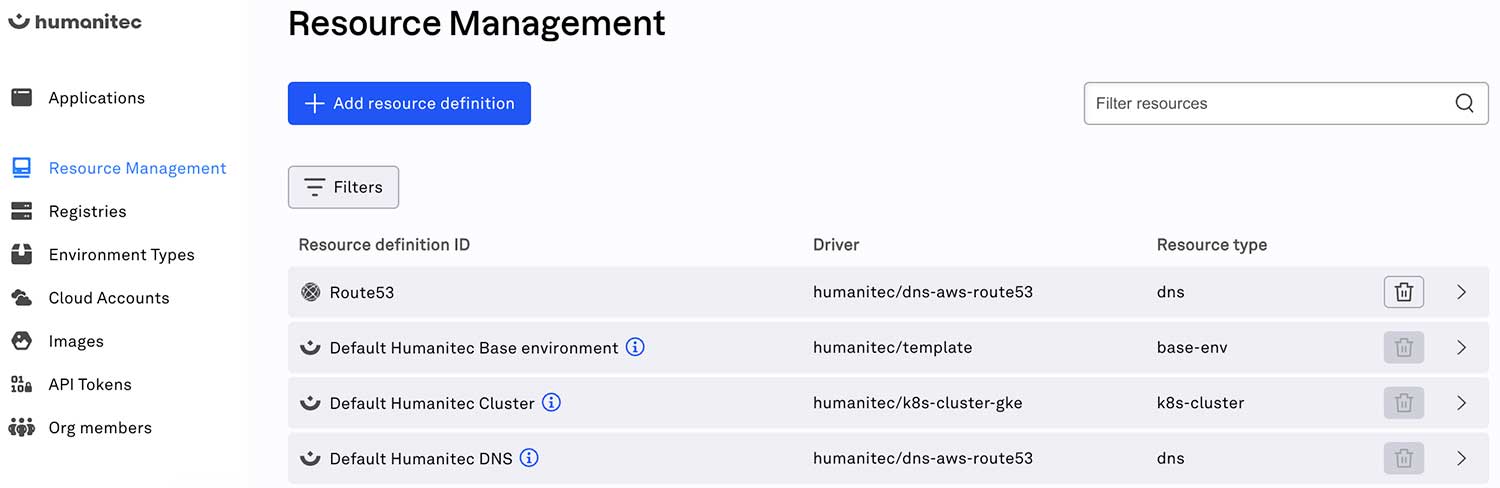Screen dimensions: 1500x488
Task: Expand the Route53 row chevron
Action: tap(1461, 292)
